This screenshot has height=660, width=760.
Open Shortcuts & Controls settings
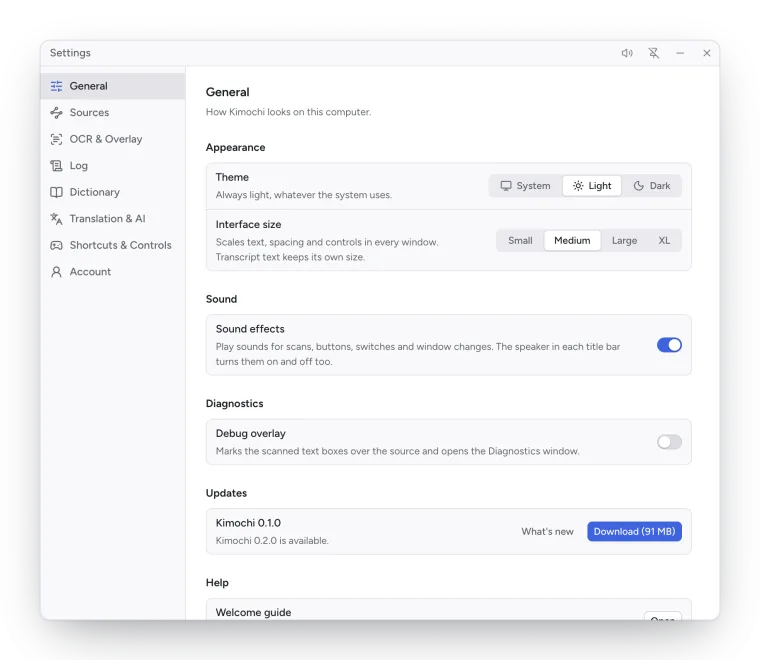click(113, 246)
